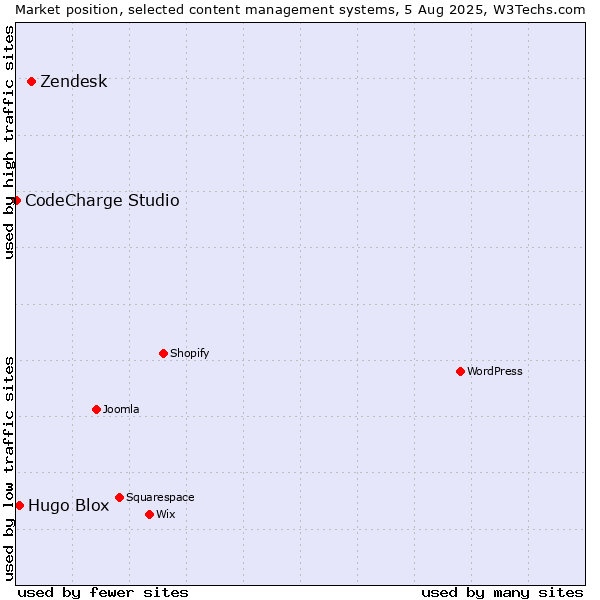
Task: Select the WordPress label text
Action: 495,371
